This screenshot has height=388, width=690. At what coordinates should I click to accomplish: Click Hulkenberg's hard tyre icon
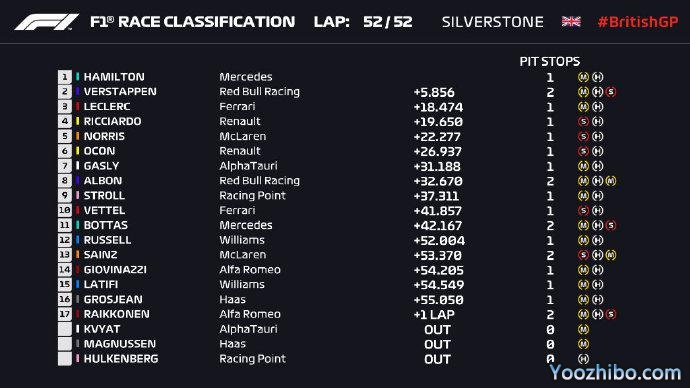coord(583,359)
